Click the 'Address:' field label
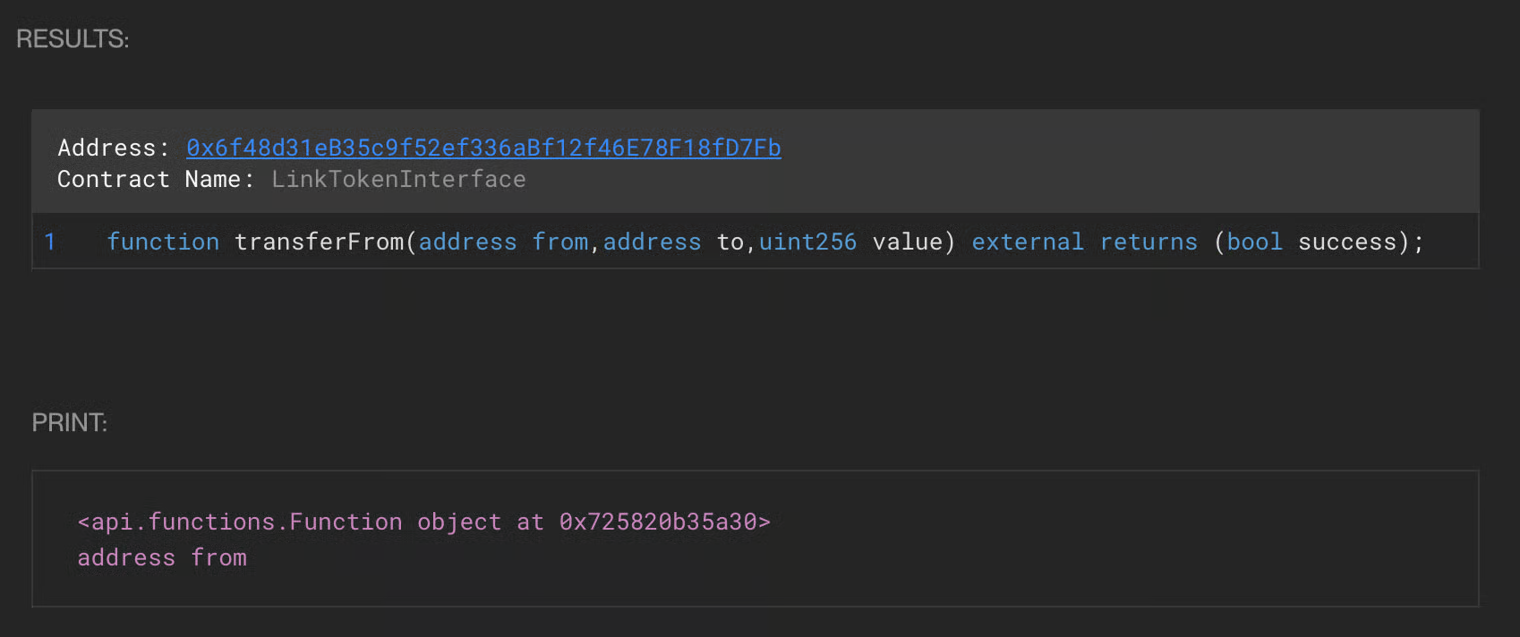This screenshot has height=637, width=1520. [x=113, y=148]
